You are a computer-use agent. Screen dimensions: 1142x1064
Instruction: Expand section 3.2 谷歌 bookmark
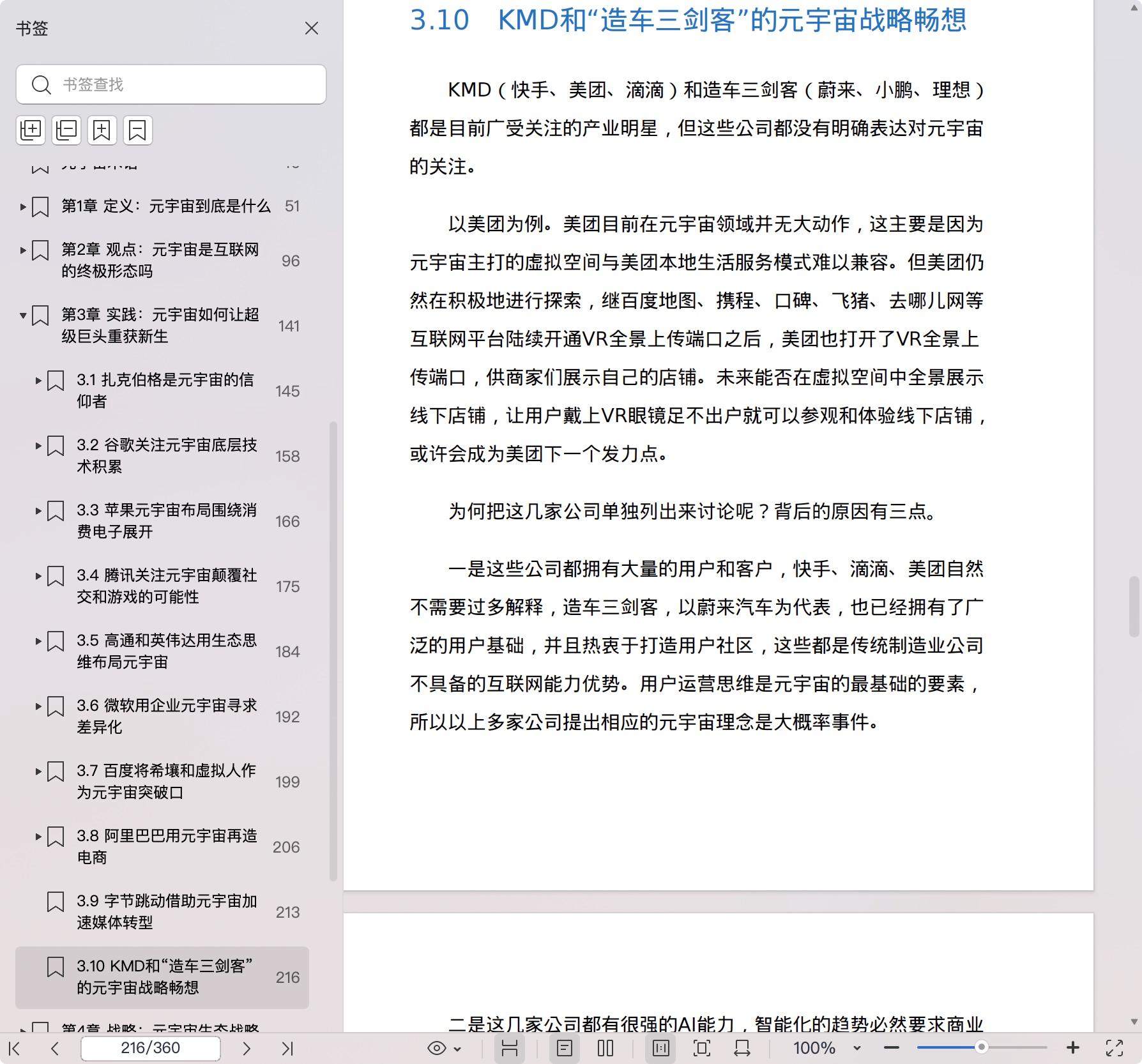coord(38,445)
